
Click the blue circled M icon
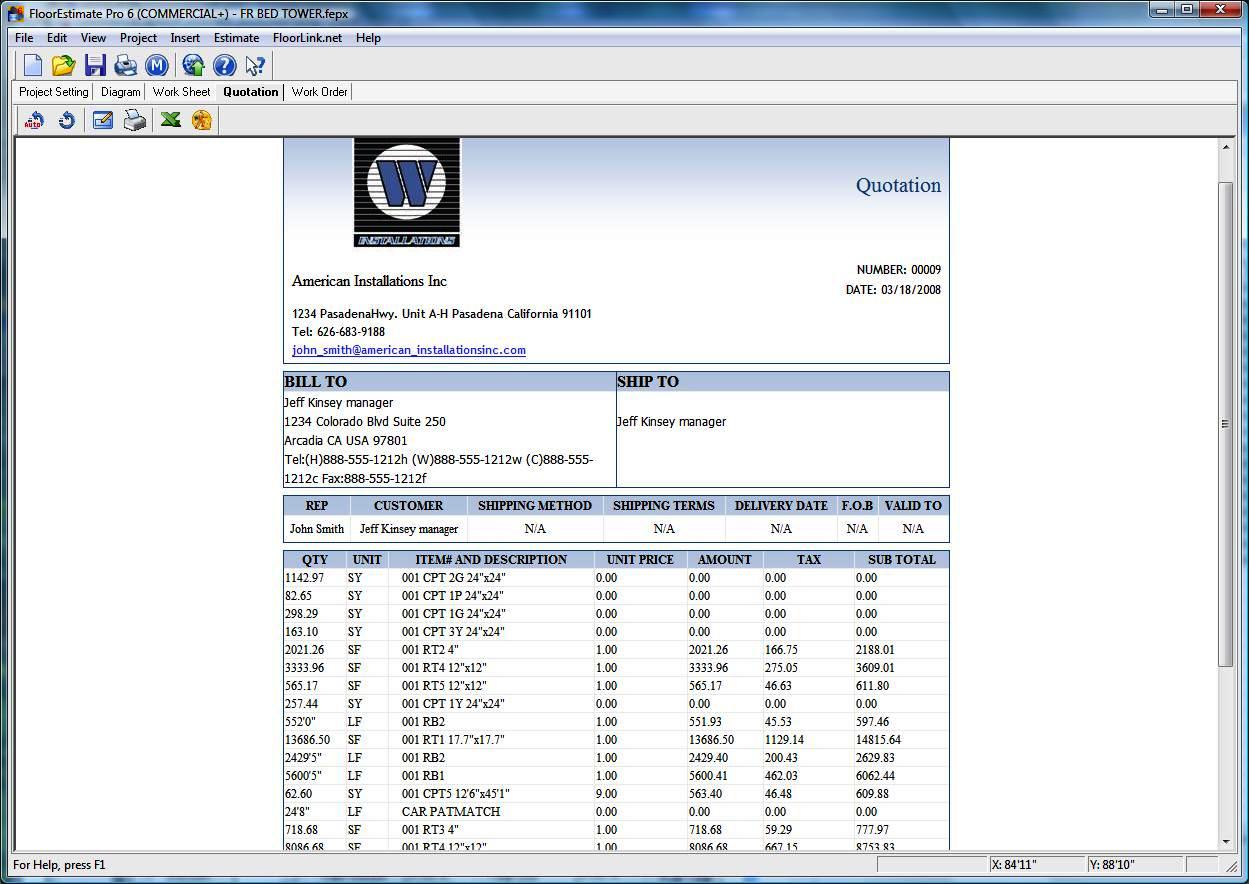(x=156, y=66)
